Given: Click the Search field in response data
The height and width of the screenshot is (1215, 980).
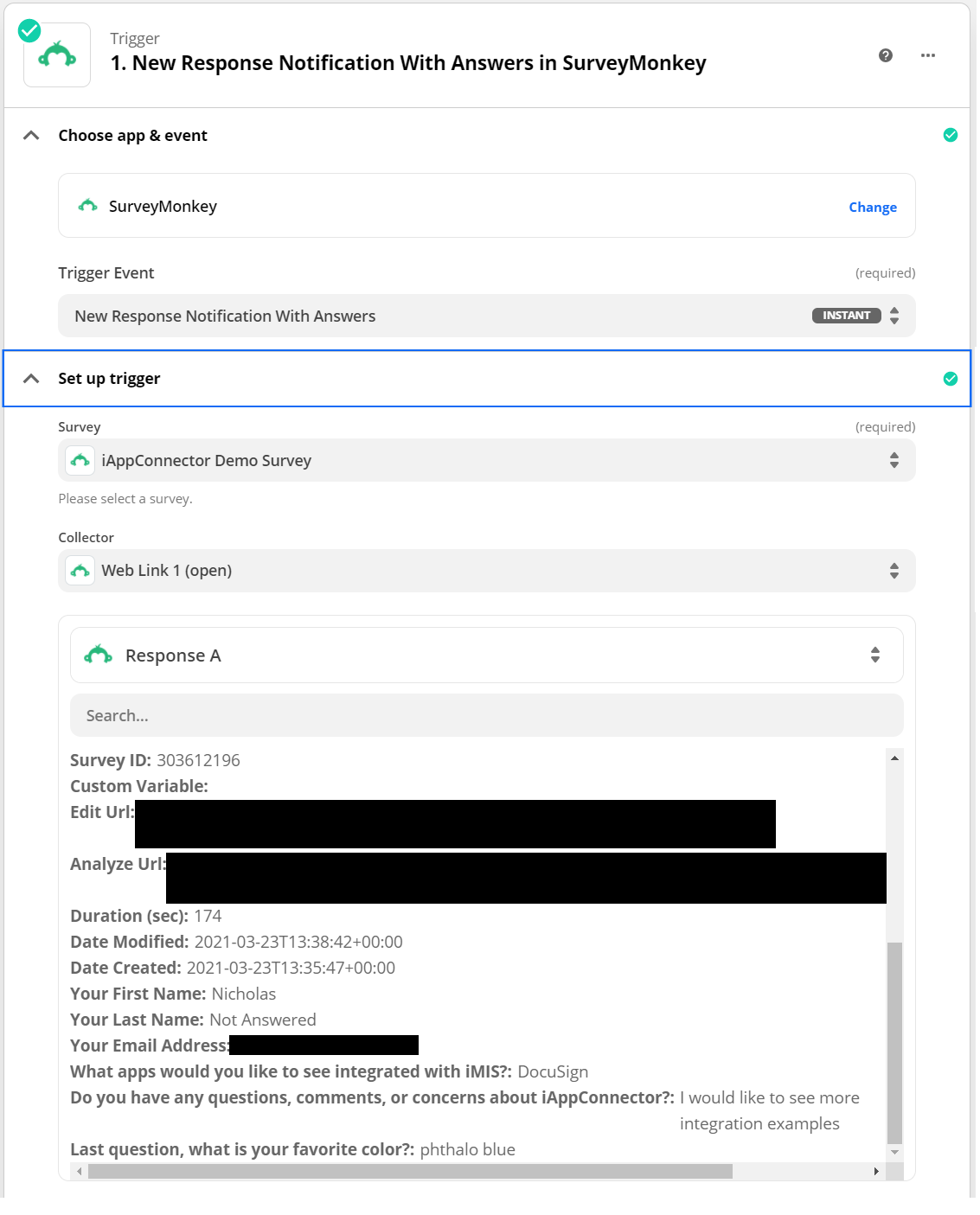Looking at the screenshot, I should click(x=486, y=715).
